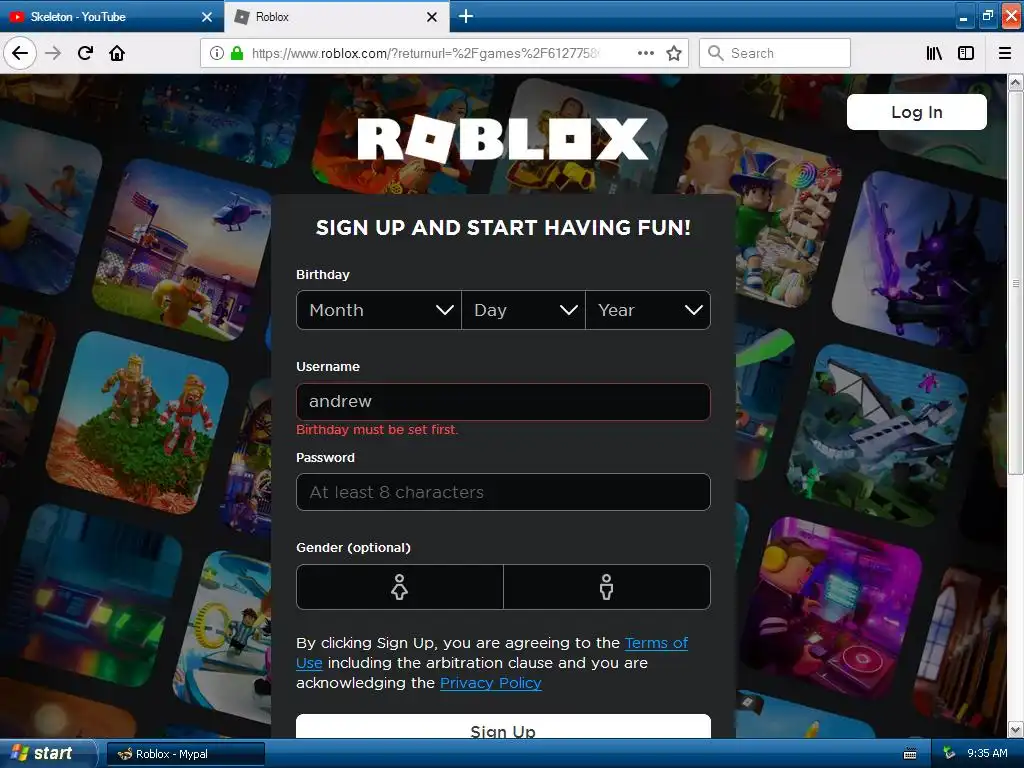The height and width of the screenshot is (768, 1024).
Task: Select the male gender icon
Action: pyautogui.click(x=607, y=587)
